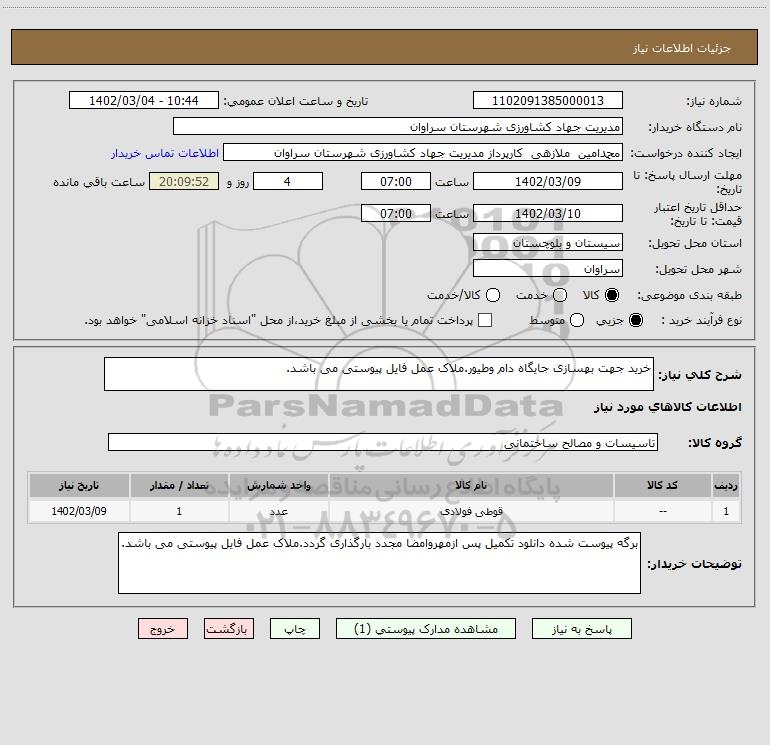This screenshot has height=745, width=770.
Task: Click the پاسخ به نیاز button
Action: pyautogui.click(x=581, y=629)
